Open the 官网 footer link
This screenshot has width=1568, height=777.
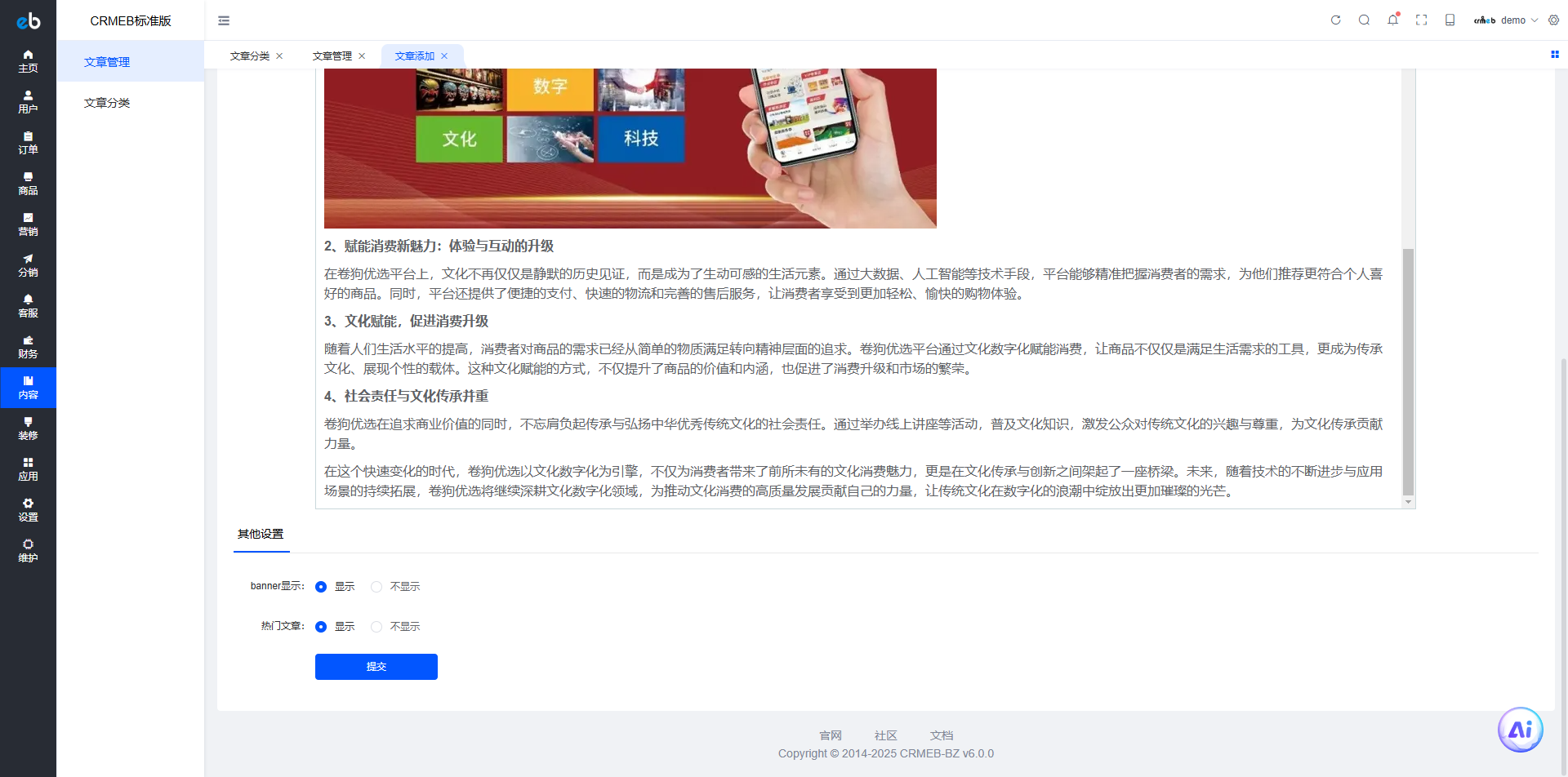pyautogui.click(x=831, y=735)
